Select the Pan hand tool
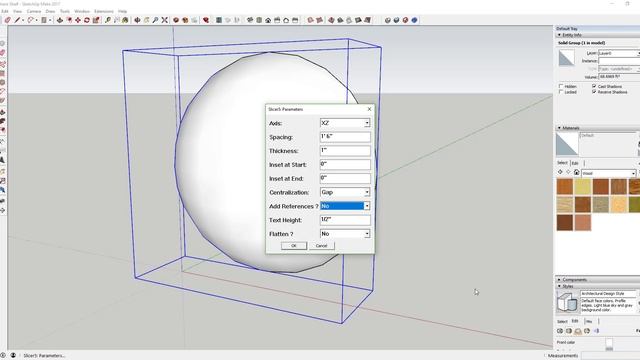Image resolution: width=640 pixels, height=360 pixels. (147, 20)
